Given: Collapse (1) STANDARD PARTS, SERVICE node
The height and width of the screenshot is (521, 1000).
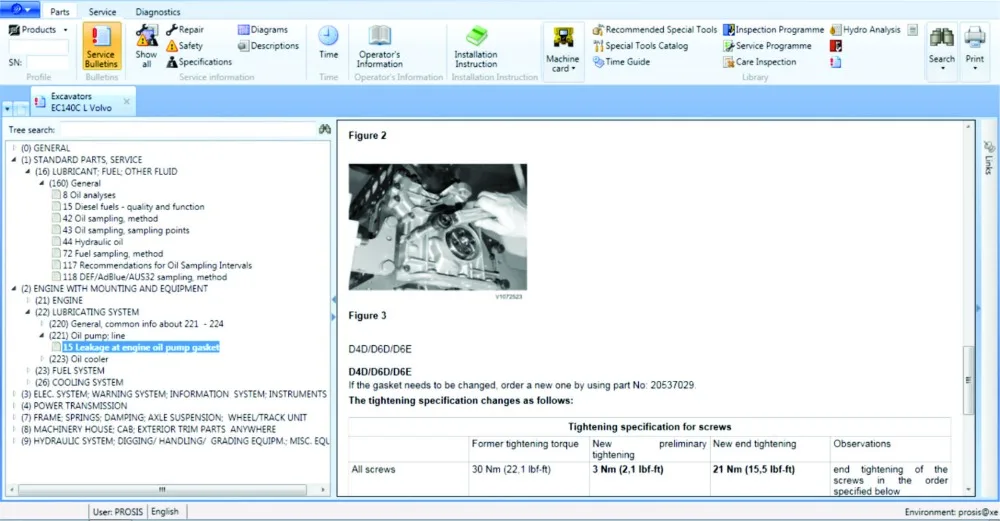Looking at the screenshot, I should click(x=14, y=159).
